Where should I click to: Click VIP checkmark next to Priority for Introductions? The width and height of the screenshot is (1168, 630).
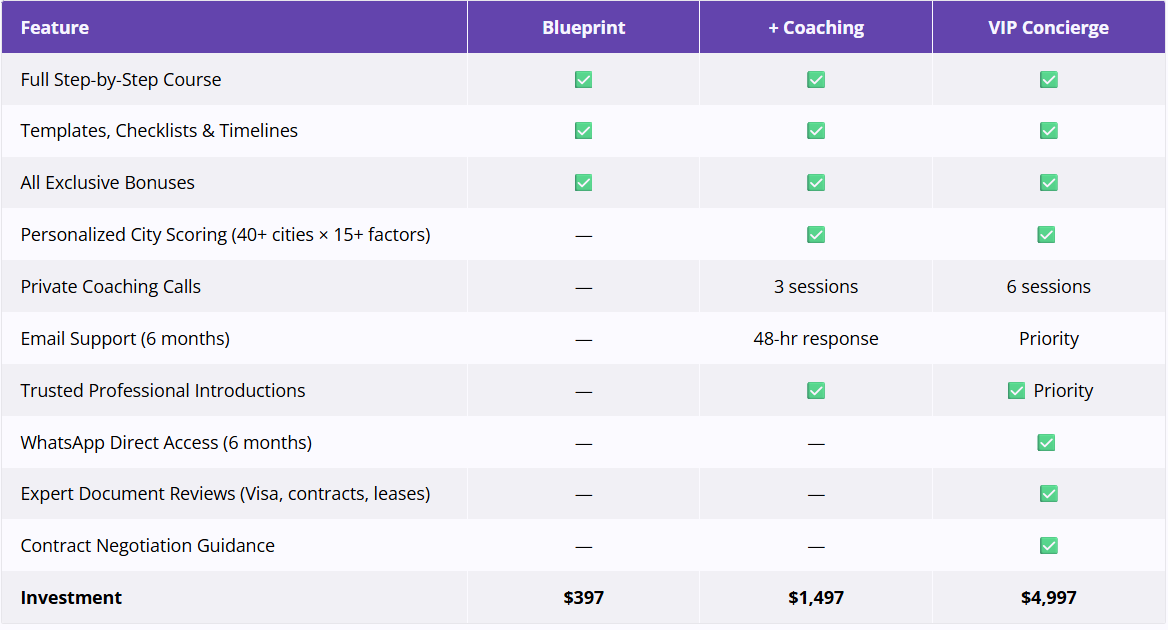(x=1016, y=391)
